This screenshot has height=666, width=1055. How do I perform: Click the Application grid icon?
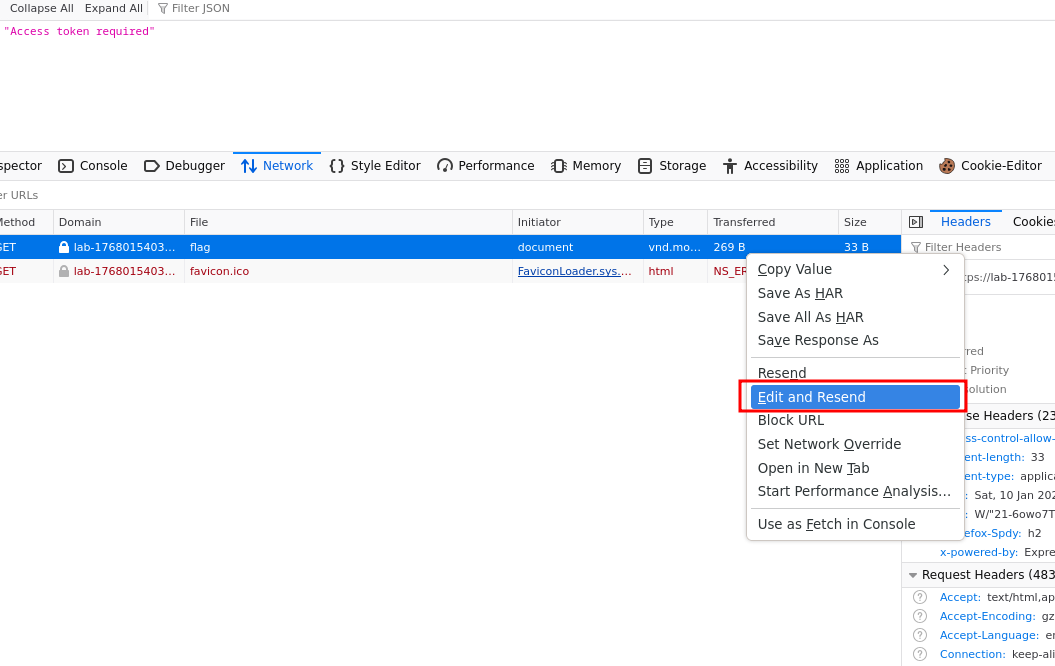(842, 166)
